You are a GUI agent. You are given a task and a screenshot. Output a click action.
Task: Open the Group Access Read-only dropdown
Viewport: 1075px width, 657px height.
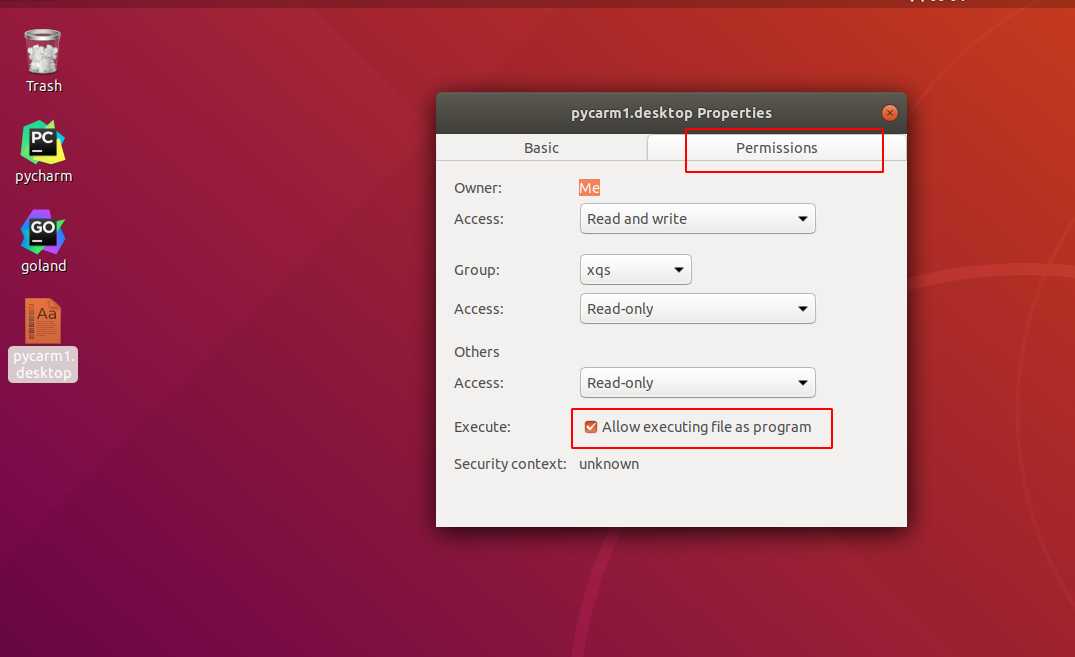point(697,309)
